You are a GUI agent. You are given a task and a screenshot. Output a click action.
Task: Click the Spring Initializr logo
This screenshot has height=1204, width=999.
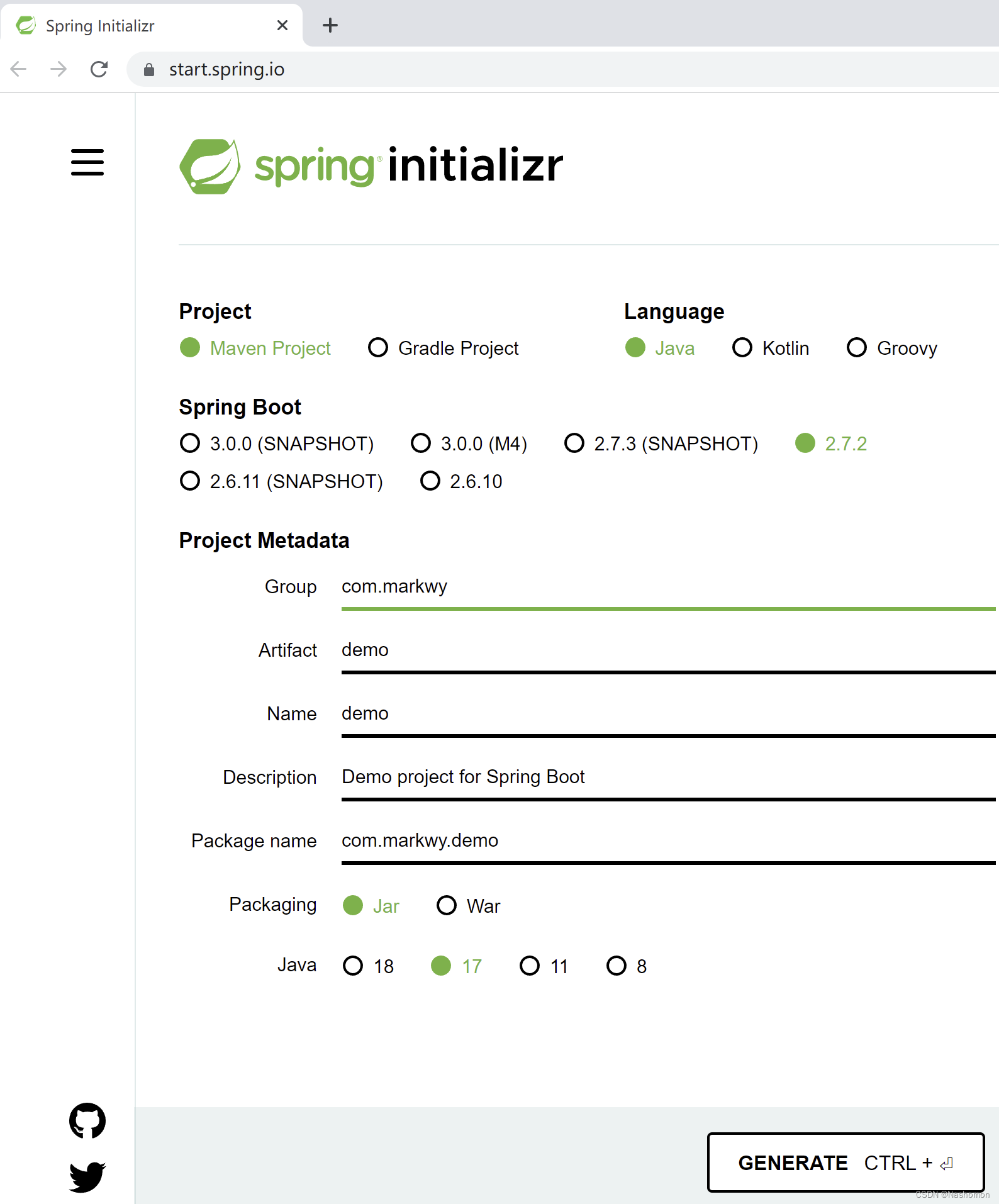pos(371,166)
